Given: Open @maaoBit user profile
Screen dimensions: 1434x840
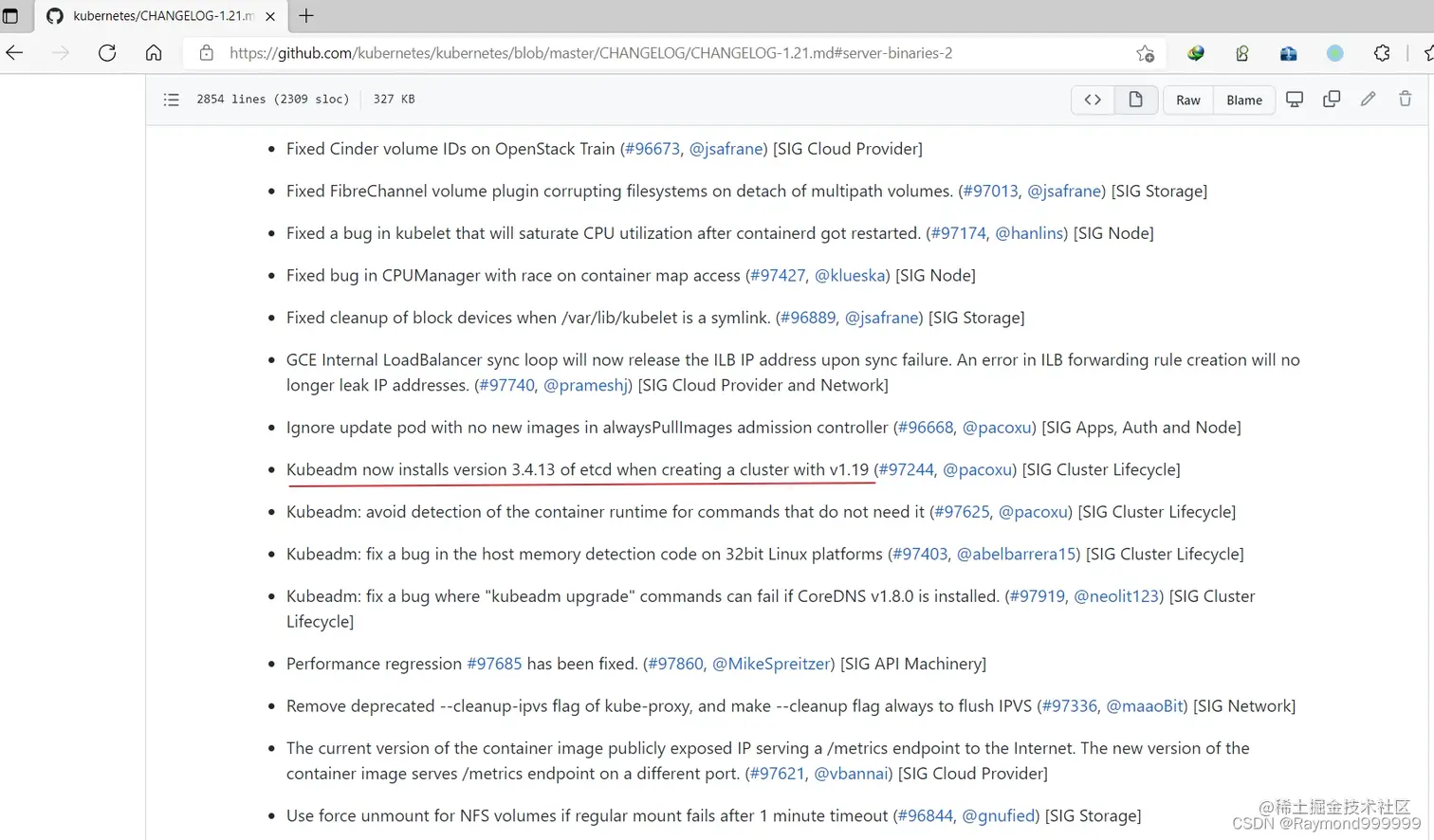Looking at the screenshot, I should (x=1145, y=706).
